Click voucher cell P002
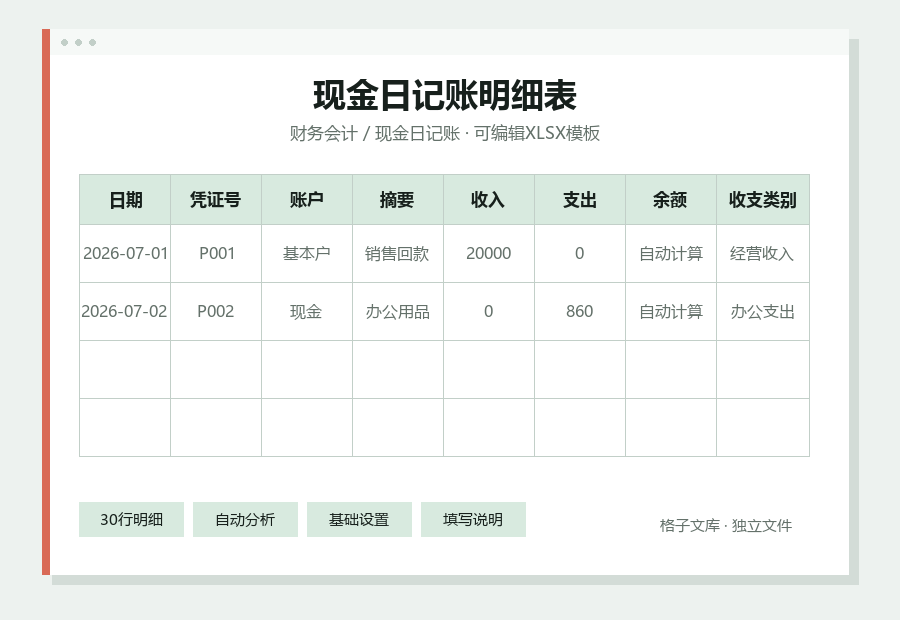 [x=216, y=312]
